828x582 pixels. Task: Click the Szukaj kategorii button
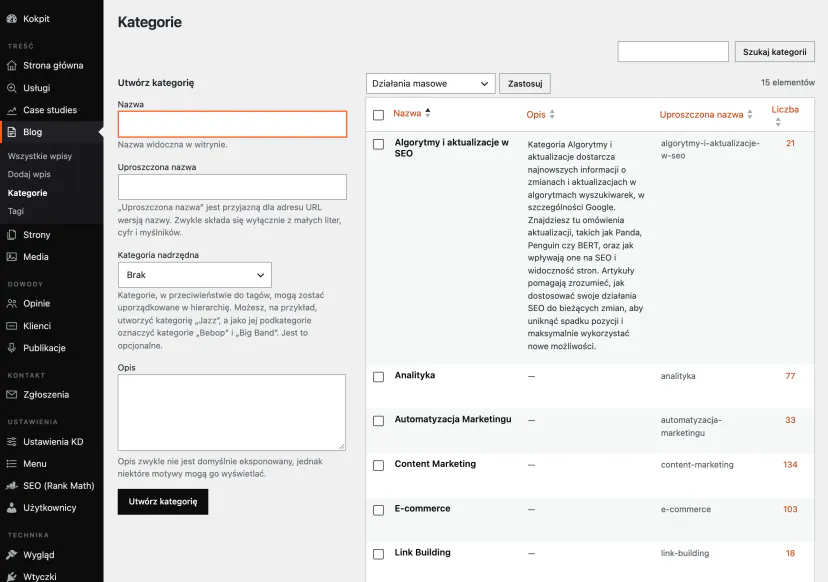pyautogui.click(x=774, y=52)
